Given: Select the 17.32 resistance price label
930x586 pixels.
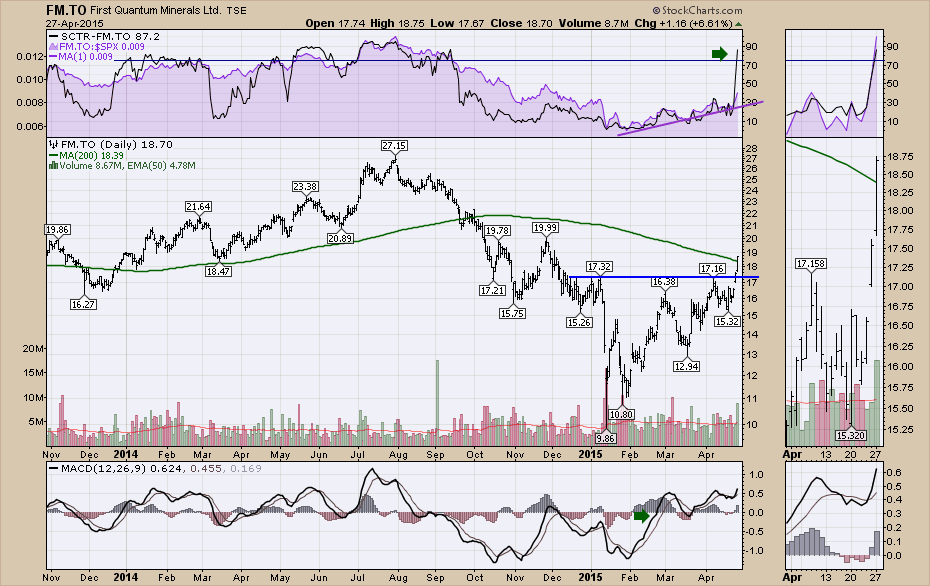Looking at the screenshot, I should 600,267.
